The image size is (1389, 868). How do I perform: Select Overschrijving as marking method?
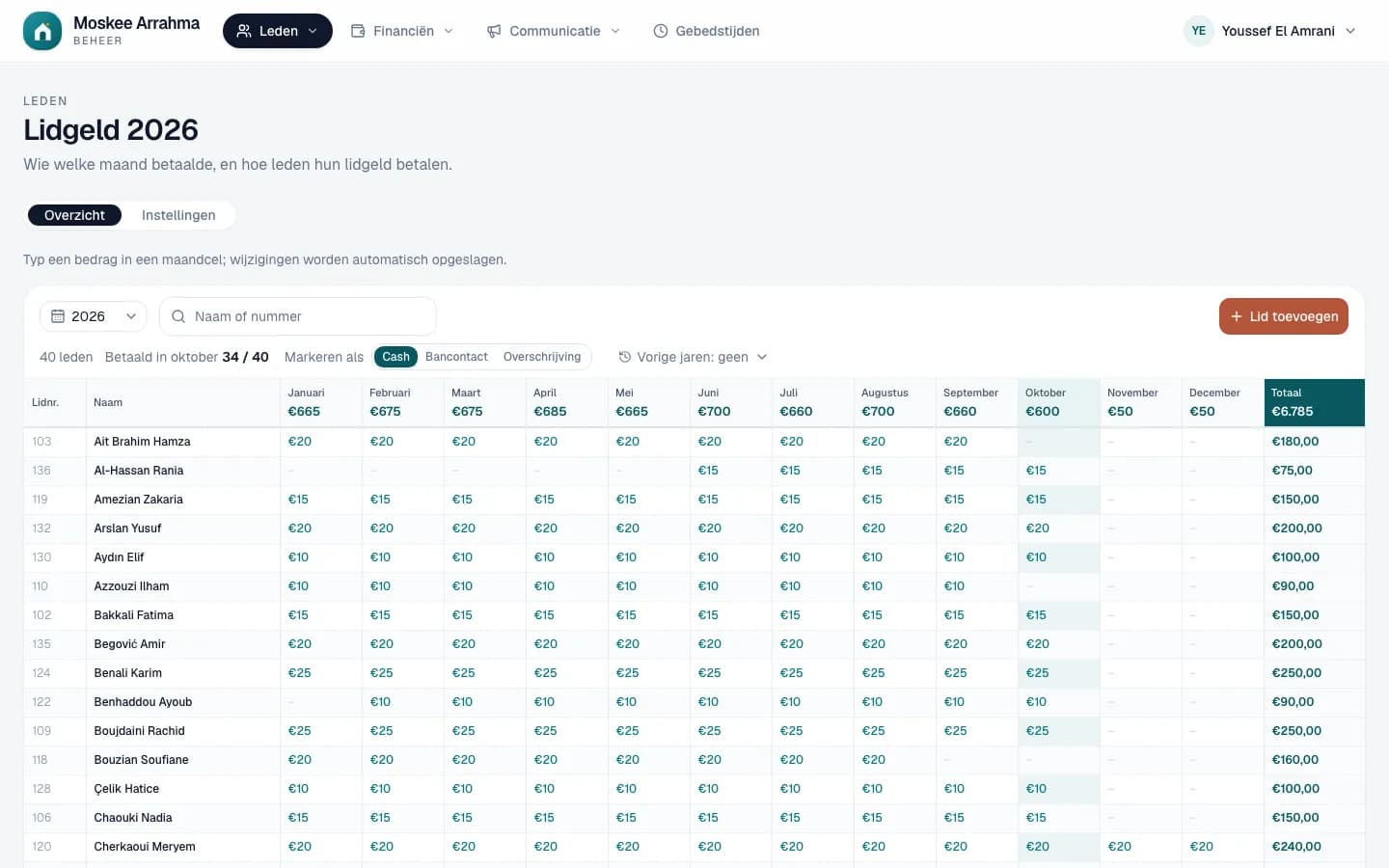pos(542,357)
